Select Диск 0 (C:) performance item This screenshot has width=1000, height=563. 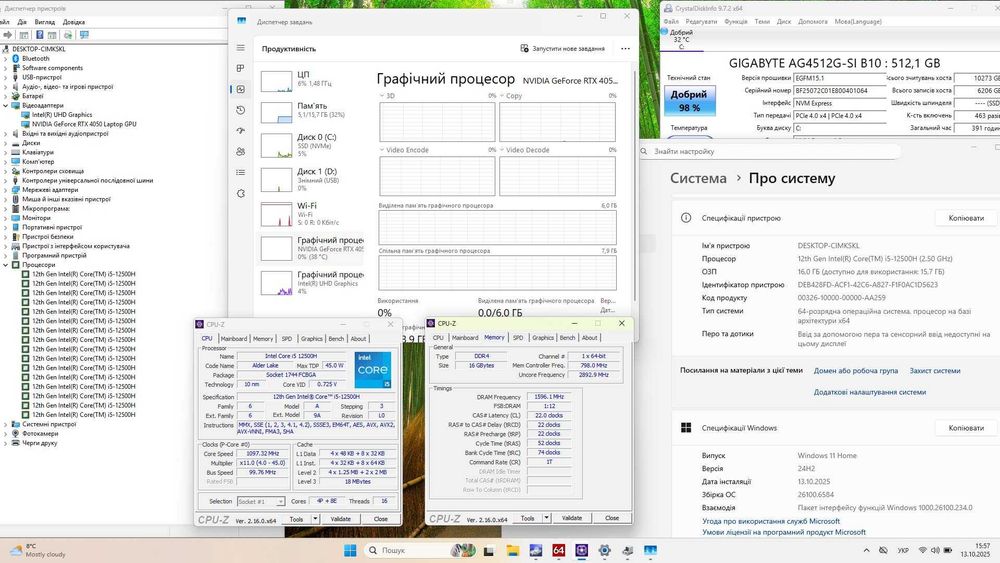[x=311, y=145]
